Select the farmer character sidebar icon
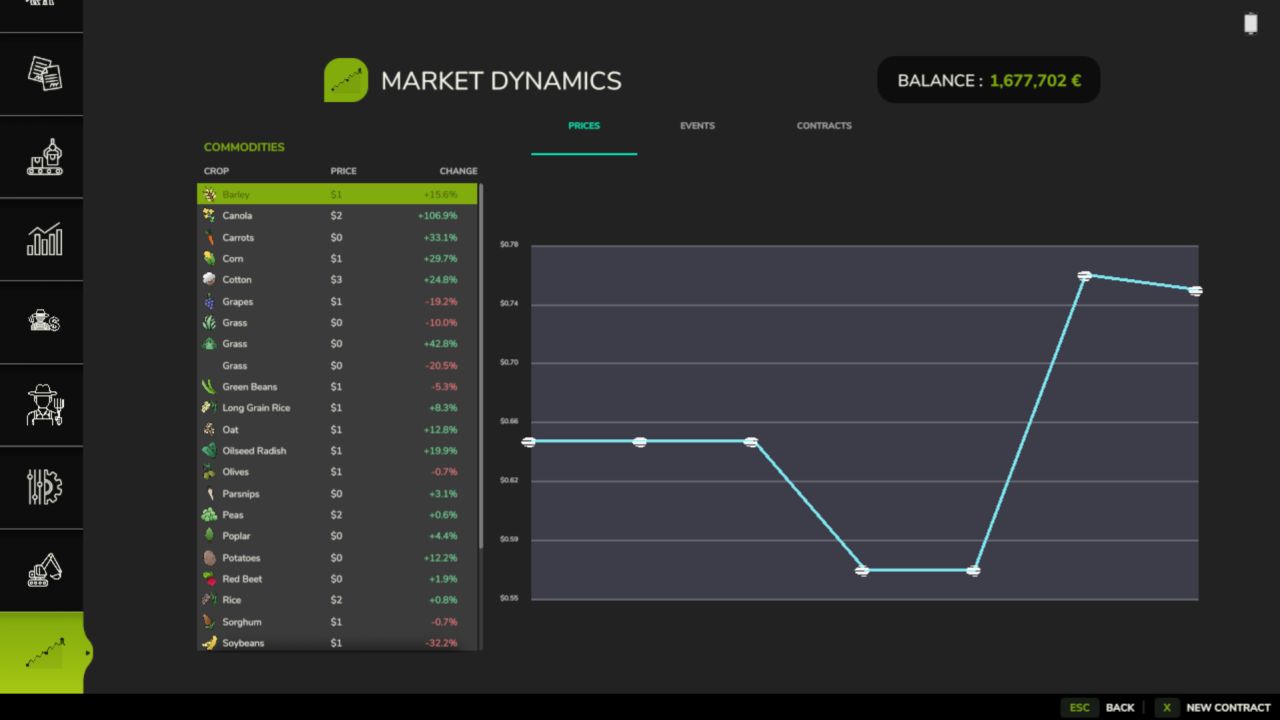Image resolution: width=1280 pixels, height=720 pixels. (41, 405)
